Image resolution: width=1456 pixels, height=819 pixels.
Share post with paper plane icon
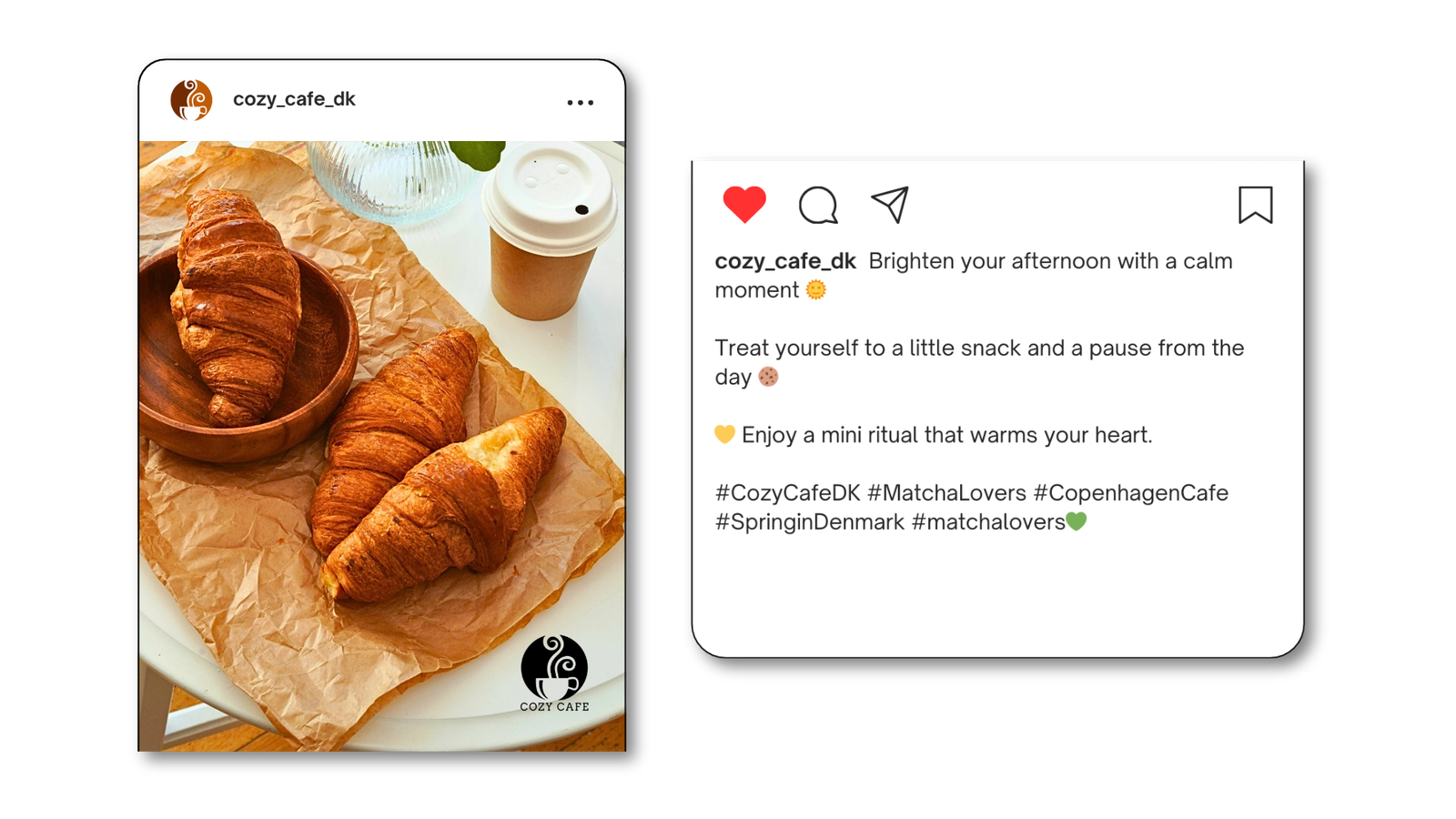pos(890,205)
